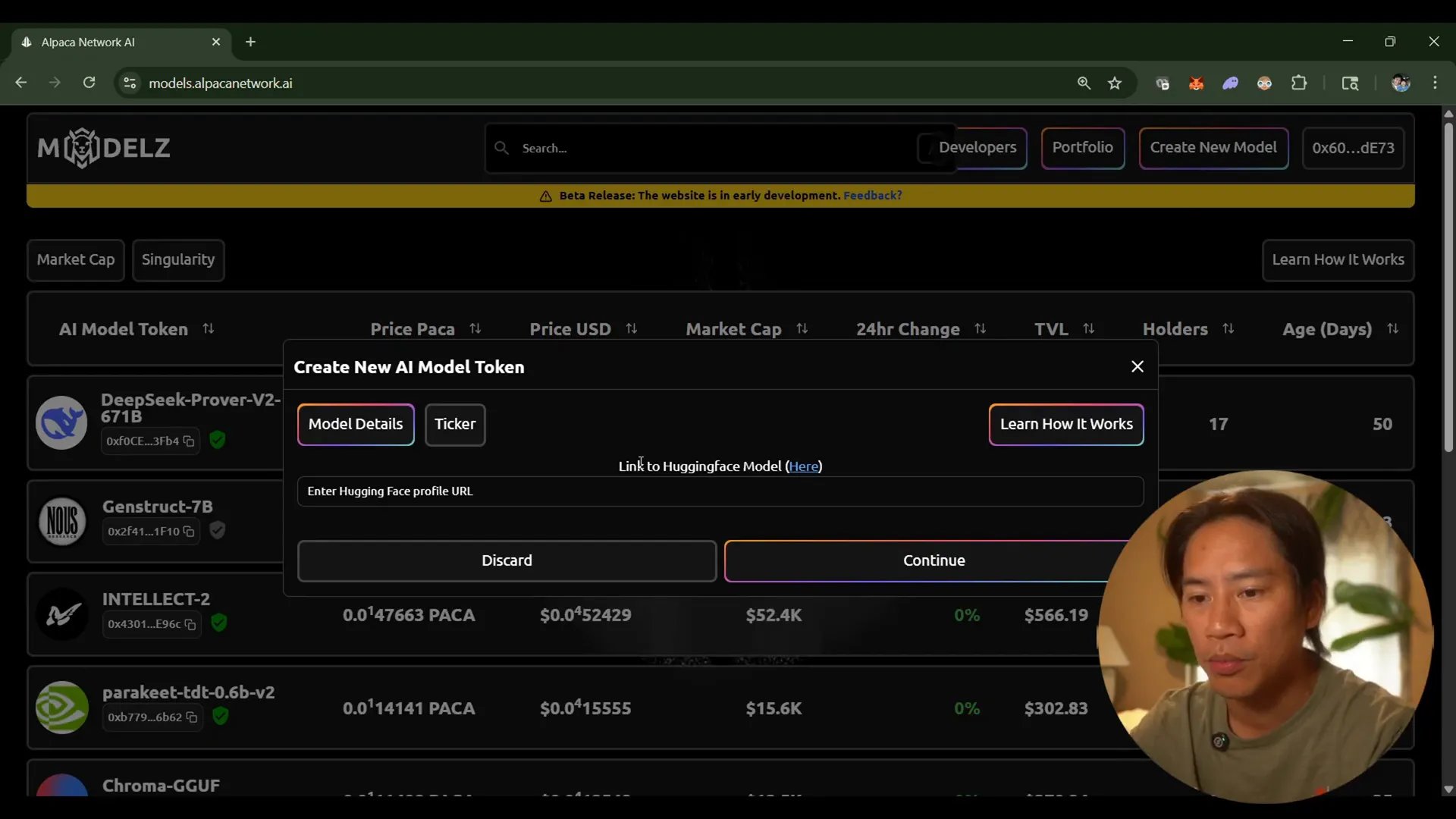
Task: Go back in browser
Action: click(21, 83)
